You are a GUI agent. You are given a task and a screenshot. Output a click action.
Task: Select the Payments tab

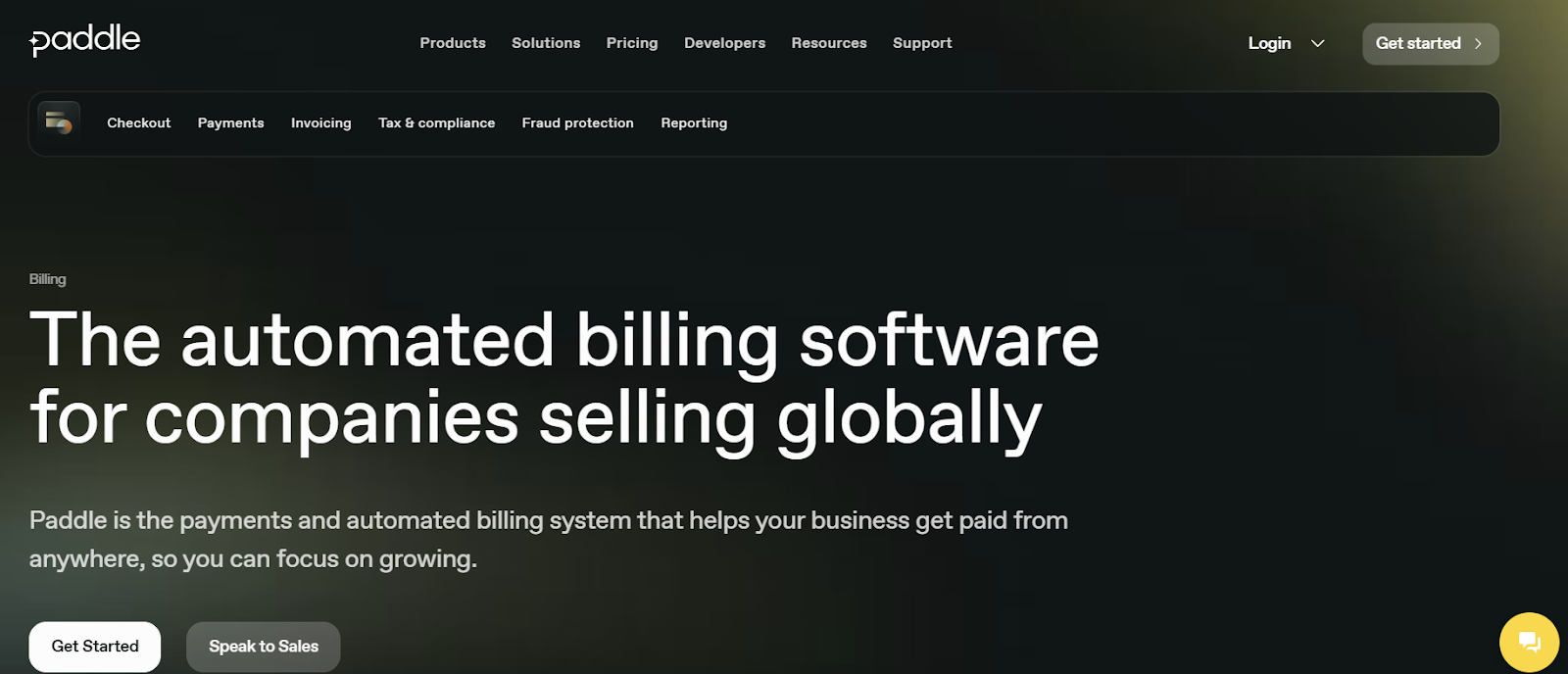click(x=230, y=122)
